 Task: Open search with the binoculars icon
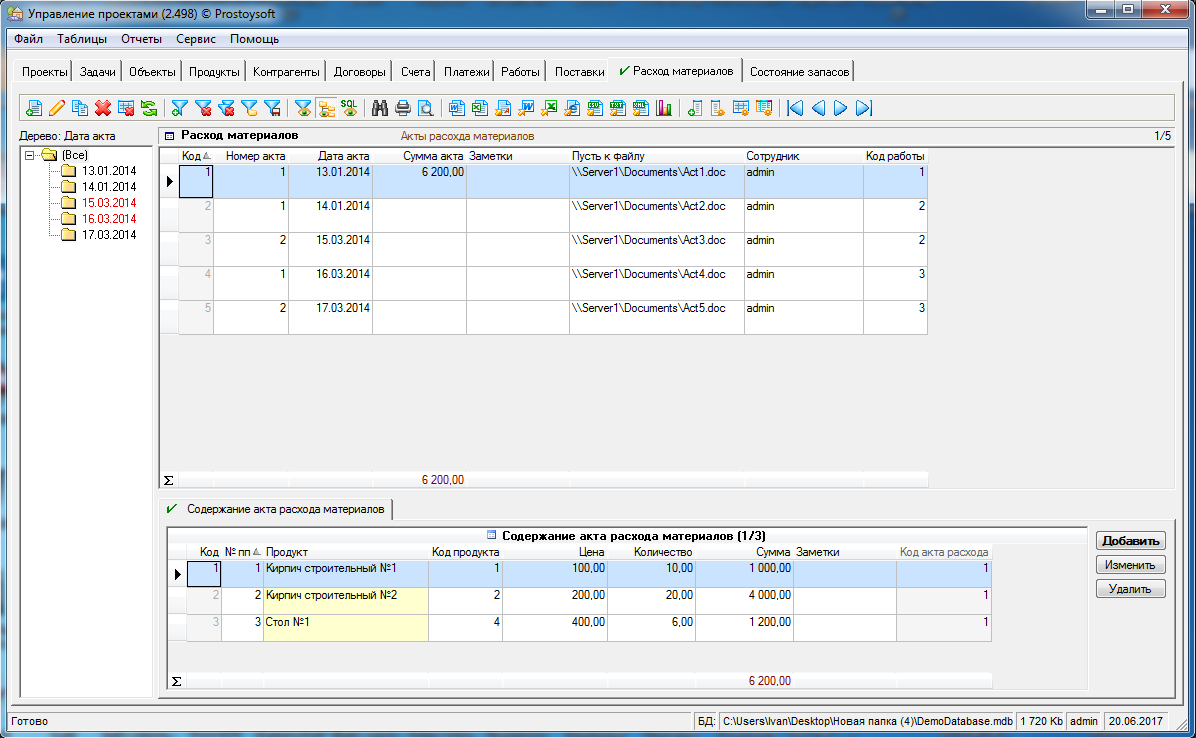coord(380,108)
